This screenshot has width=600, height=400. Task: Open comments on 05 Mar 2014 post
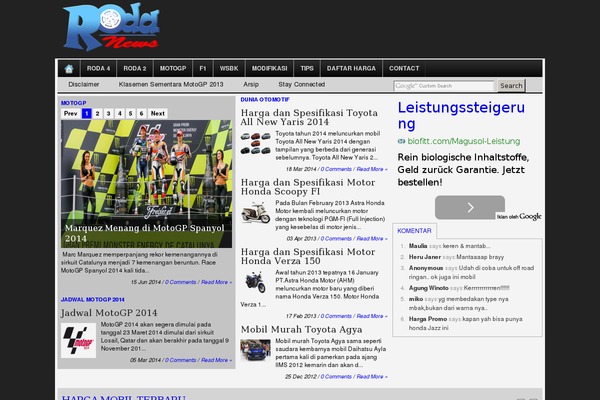coord(181,360)
